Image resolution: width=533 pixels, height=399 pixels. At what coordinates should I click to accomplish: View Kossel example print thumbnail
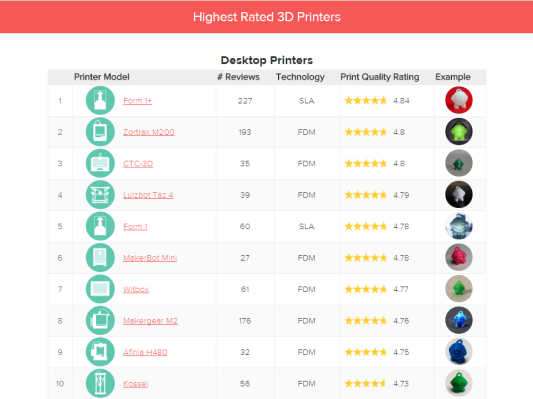[x=459, y=383]
